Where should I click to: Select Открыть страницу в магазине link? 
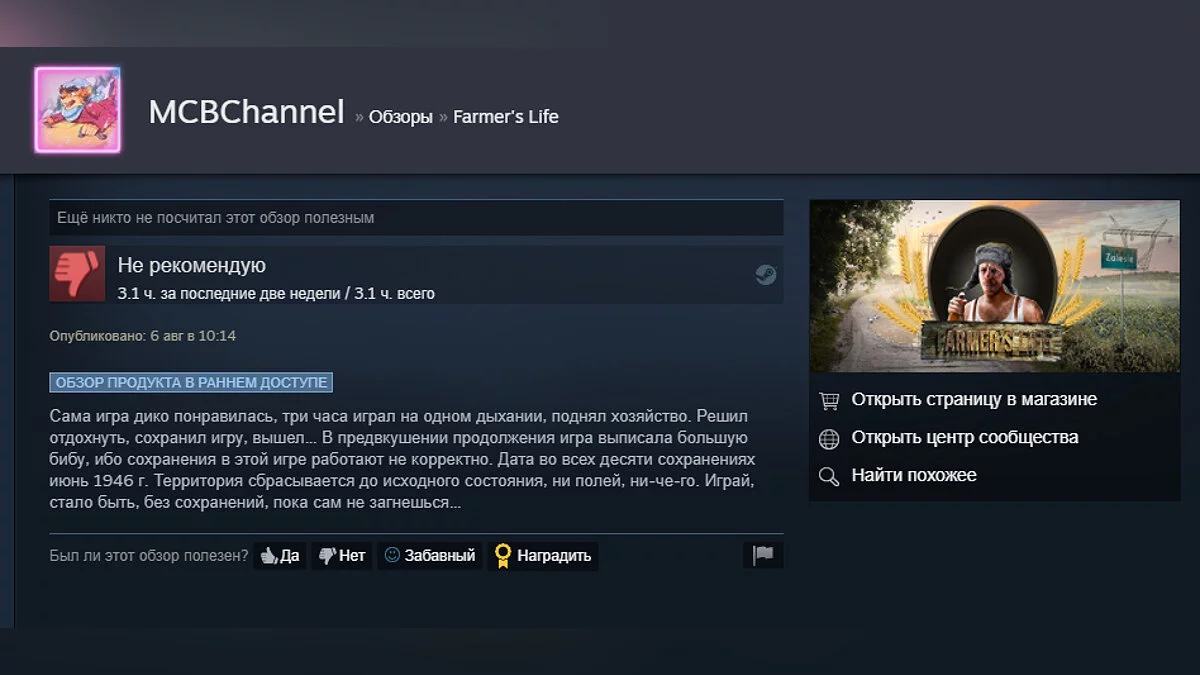[x=973, y=400]
